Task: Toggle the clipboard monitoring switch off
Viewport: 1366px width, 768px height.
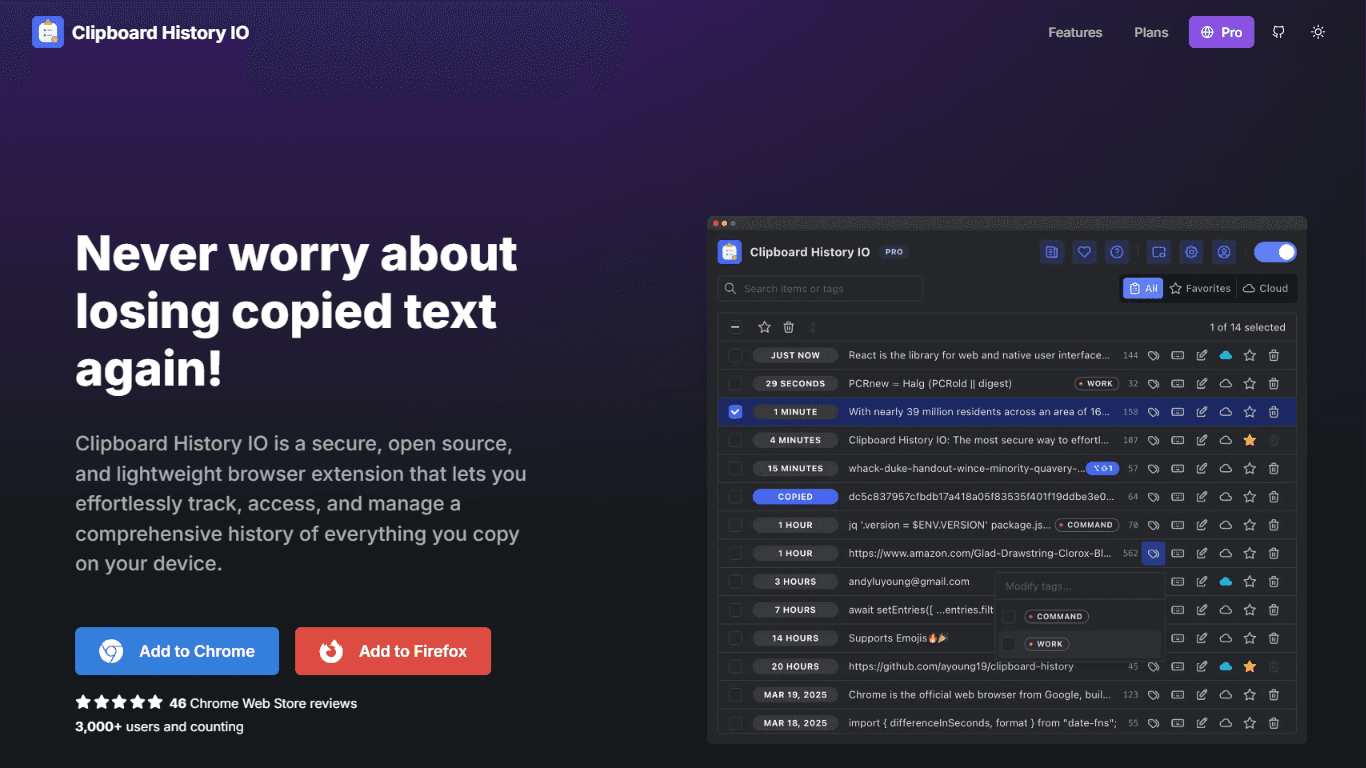Action: (x=1275, y=252)
